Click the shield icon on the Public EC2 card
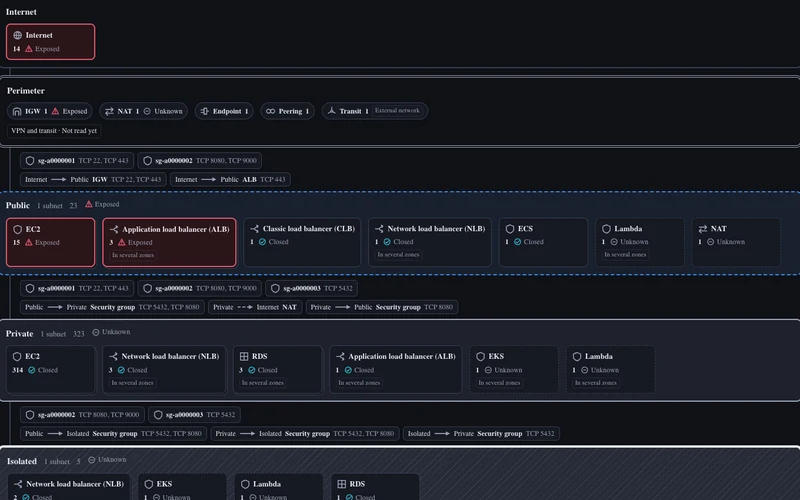800x500 pixels. (x=17, y=230)
